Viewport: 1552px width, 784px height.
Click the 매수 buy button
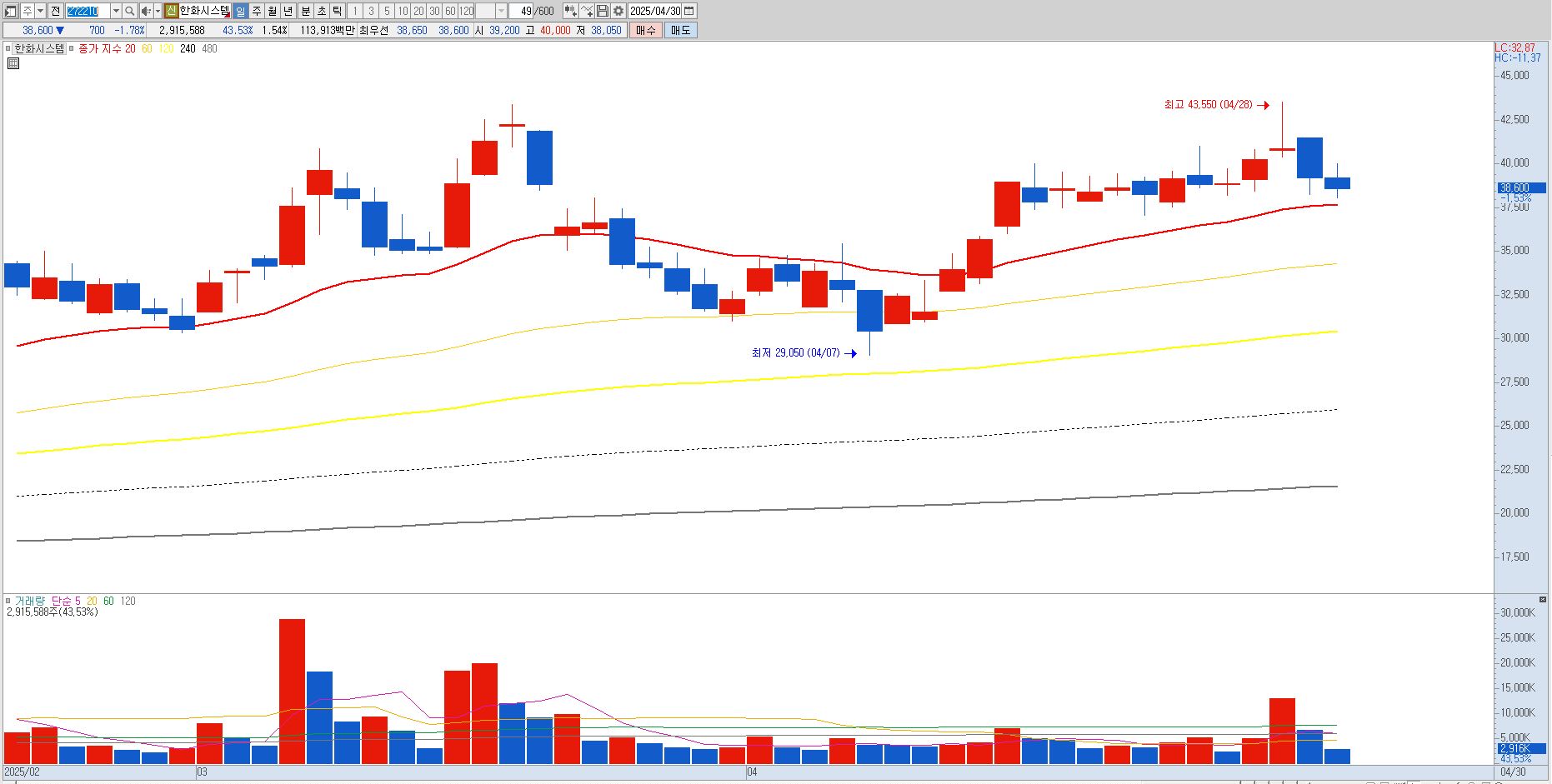[x=646, y=30]
